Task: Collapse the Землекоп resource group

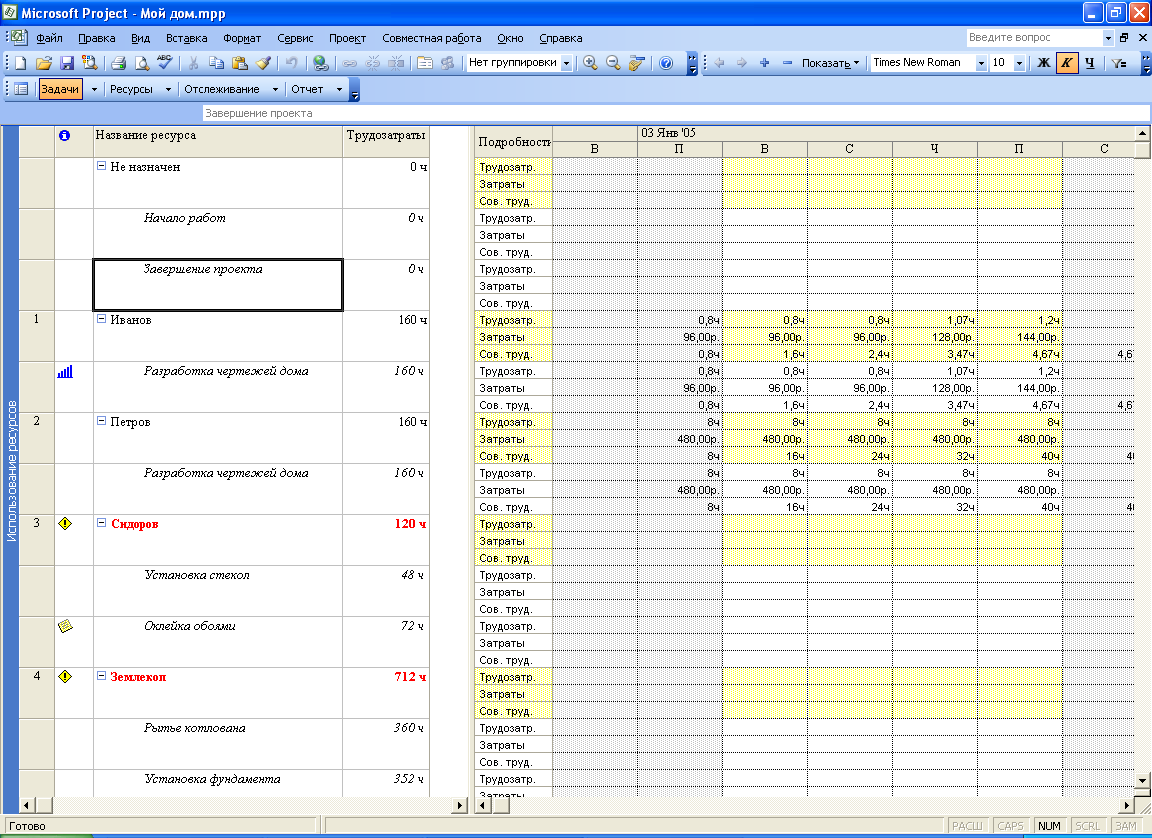Action: [101, 676]
